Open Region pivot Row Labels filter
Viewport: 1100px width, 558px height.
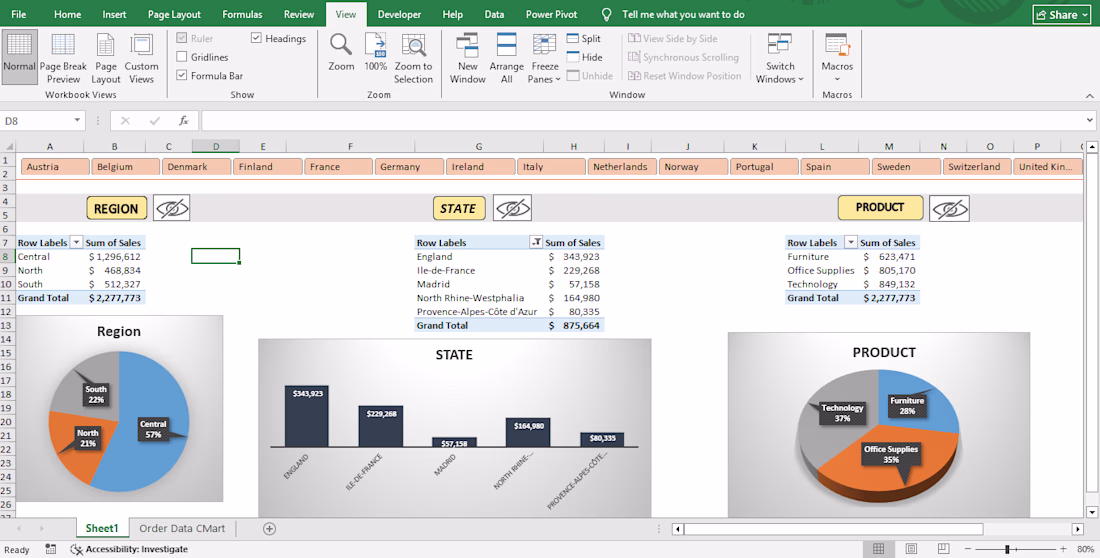tap(77, 243)
